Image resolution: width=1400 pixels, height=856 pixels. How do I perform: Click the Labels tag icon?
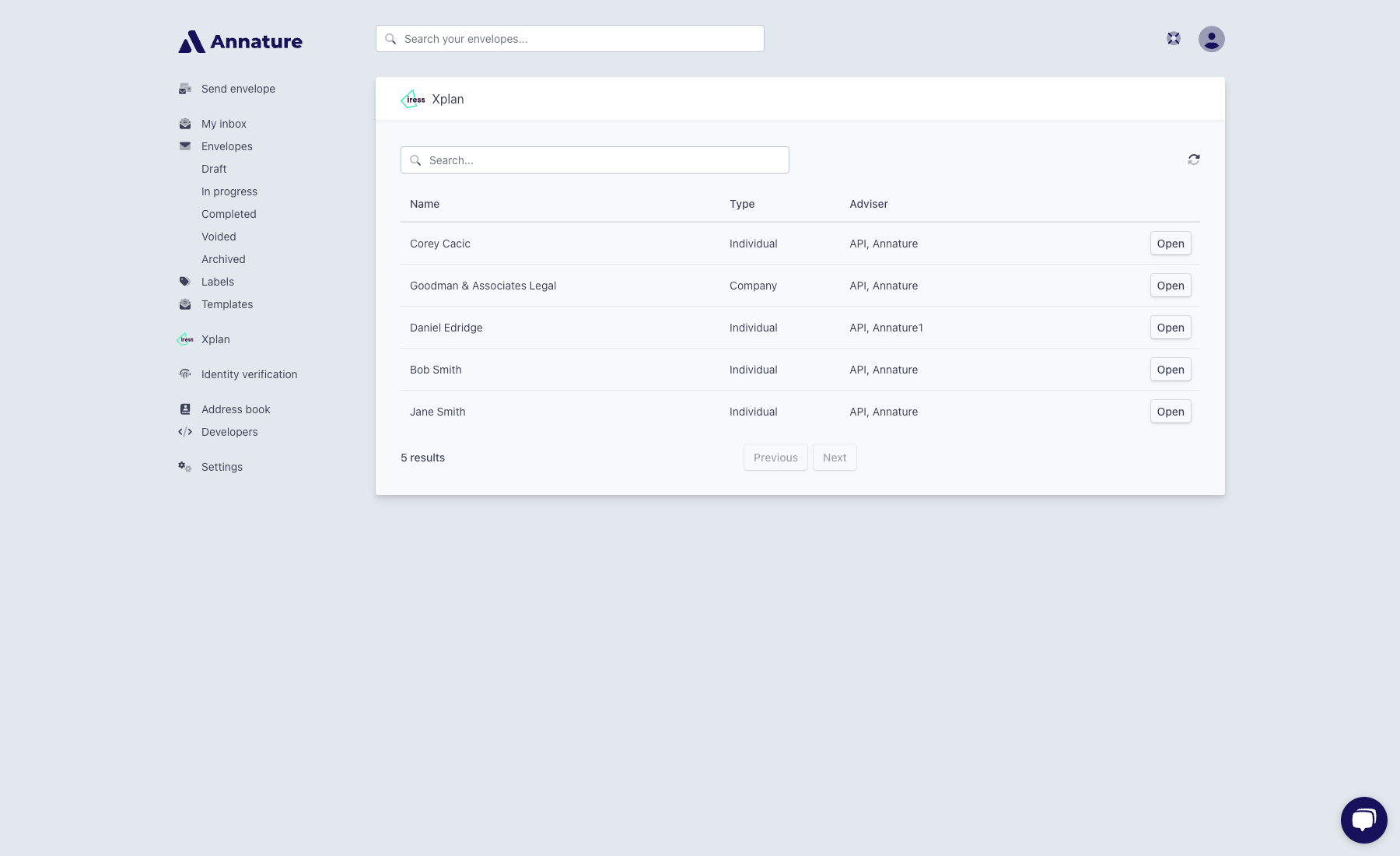pyautogui.click(x=185, y=282)
